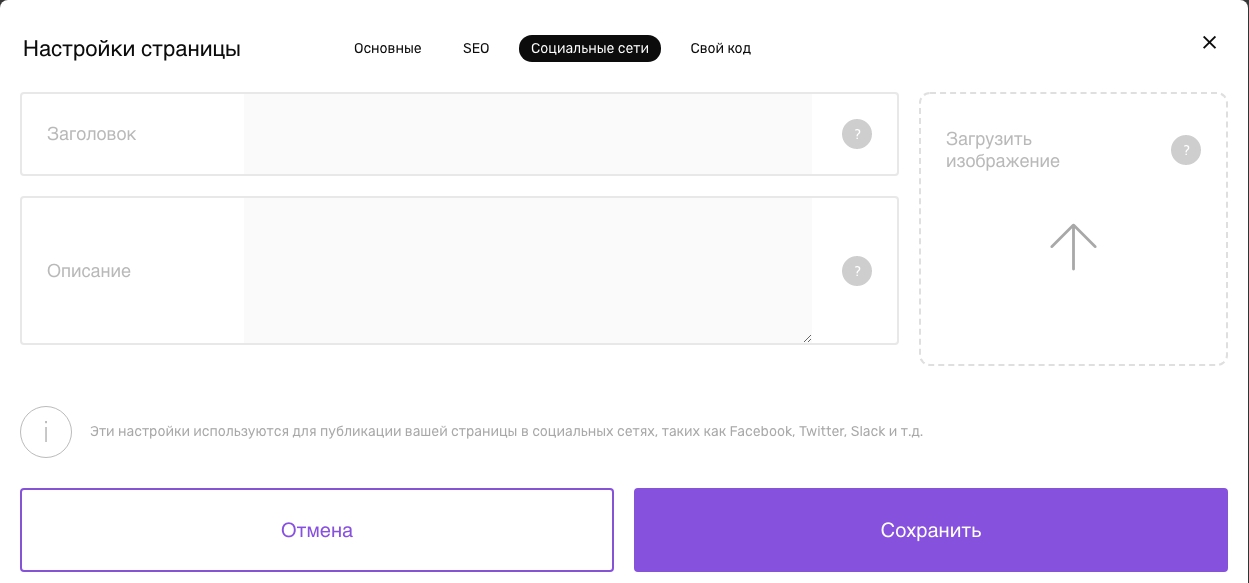Screen dimensions: 1249x583
Task: Close the page settings dialog
Action: (x=1209, y=42)
